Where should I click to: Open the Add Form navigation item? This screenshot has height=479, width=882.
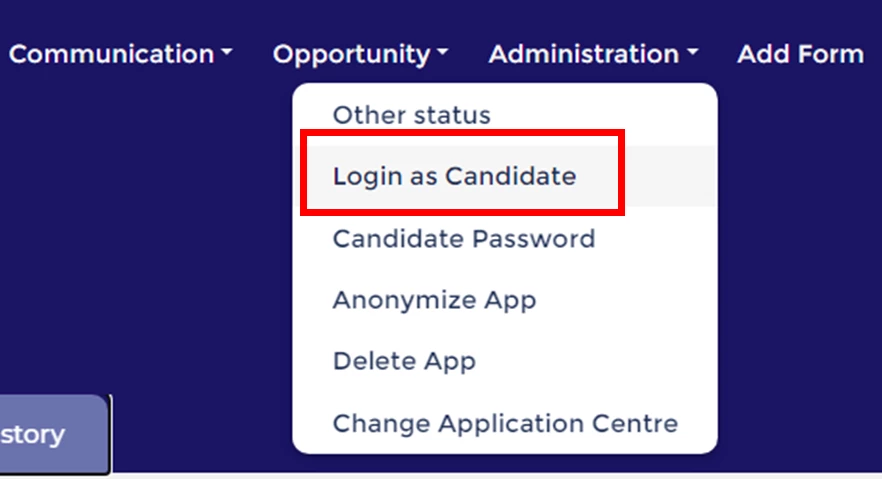point(800,54)
